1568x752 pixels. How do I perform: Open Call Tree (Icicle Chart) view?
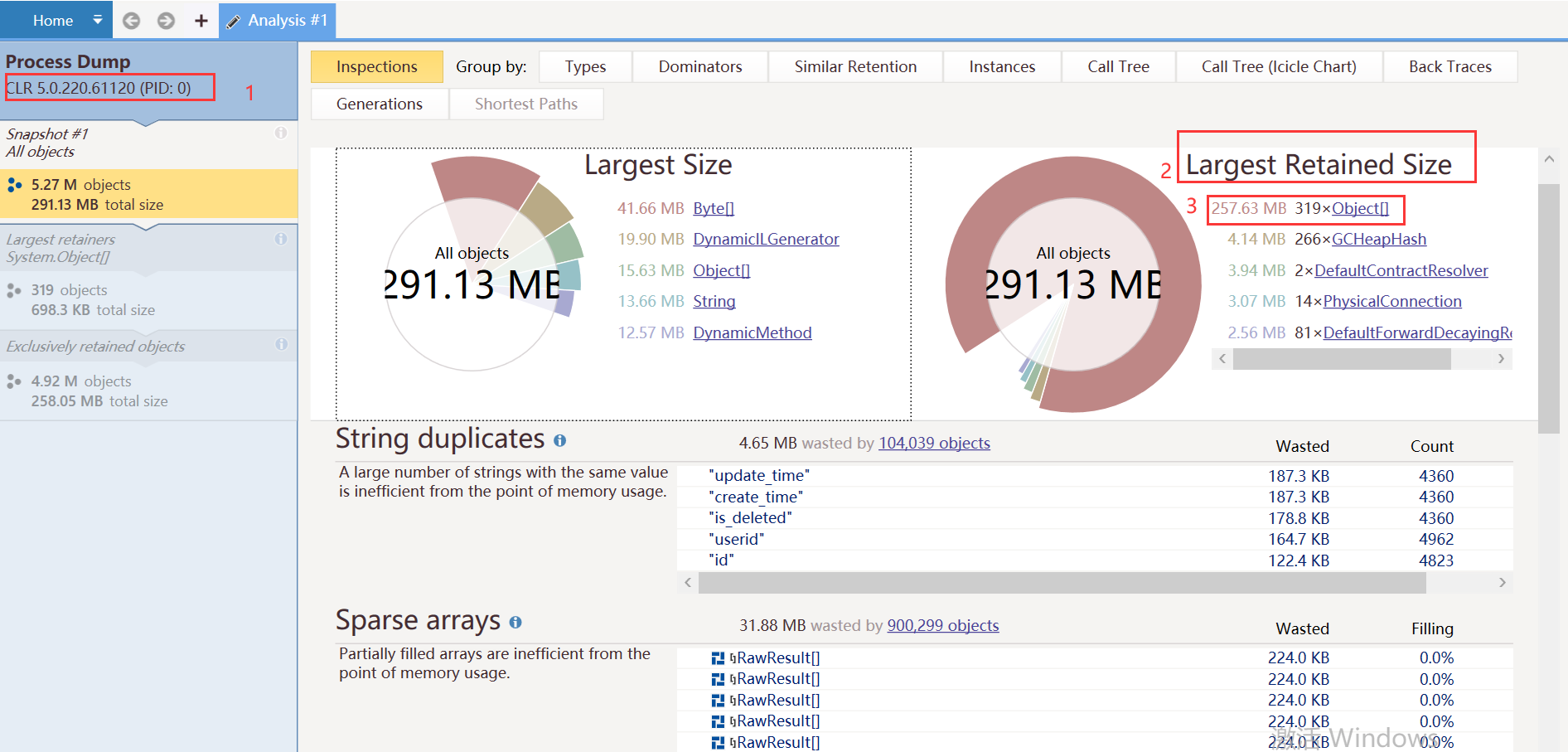[x=1279, y=66]
